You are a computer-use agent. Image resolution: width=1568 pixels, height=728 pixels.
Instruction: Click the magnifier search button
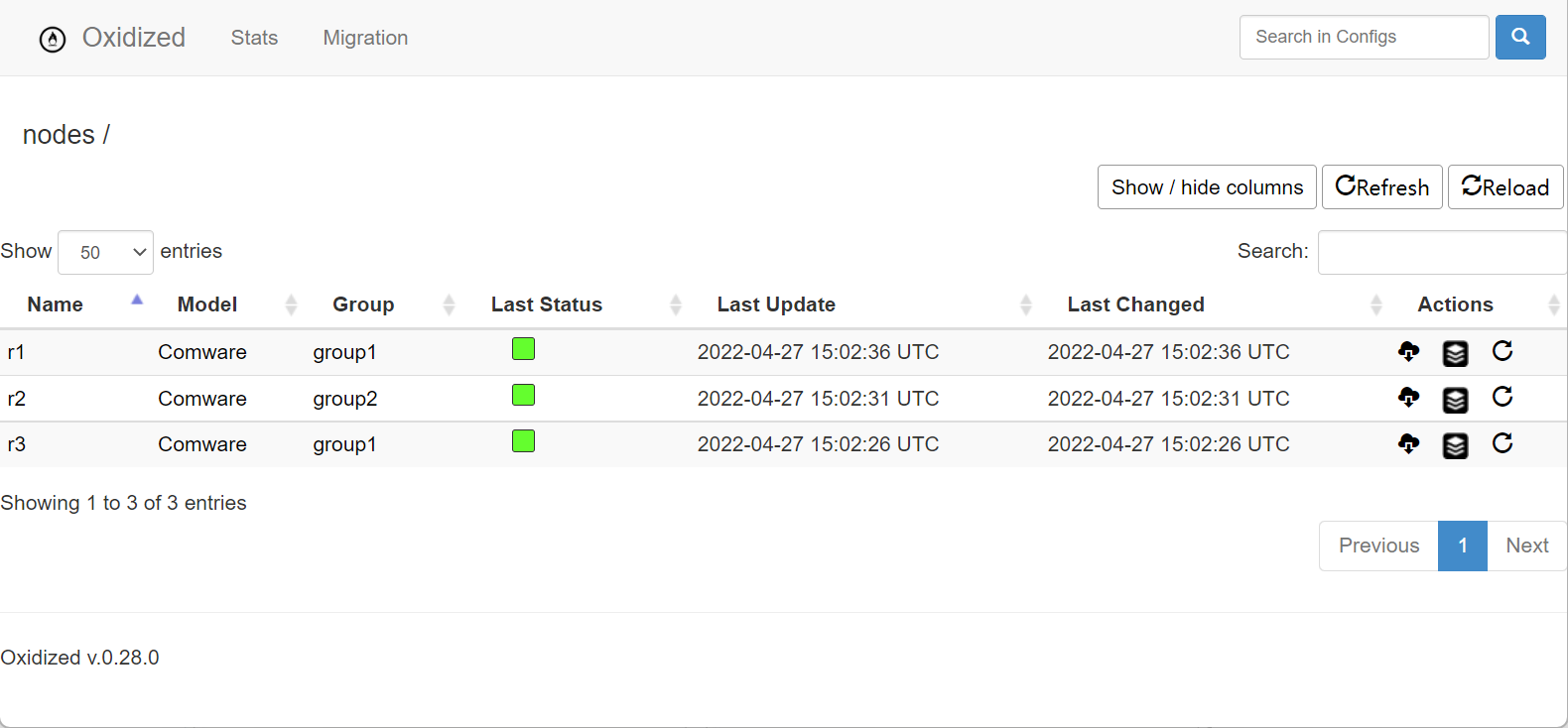(1520, 38)
